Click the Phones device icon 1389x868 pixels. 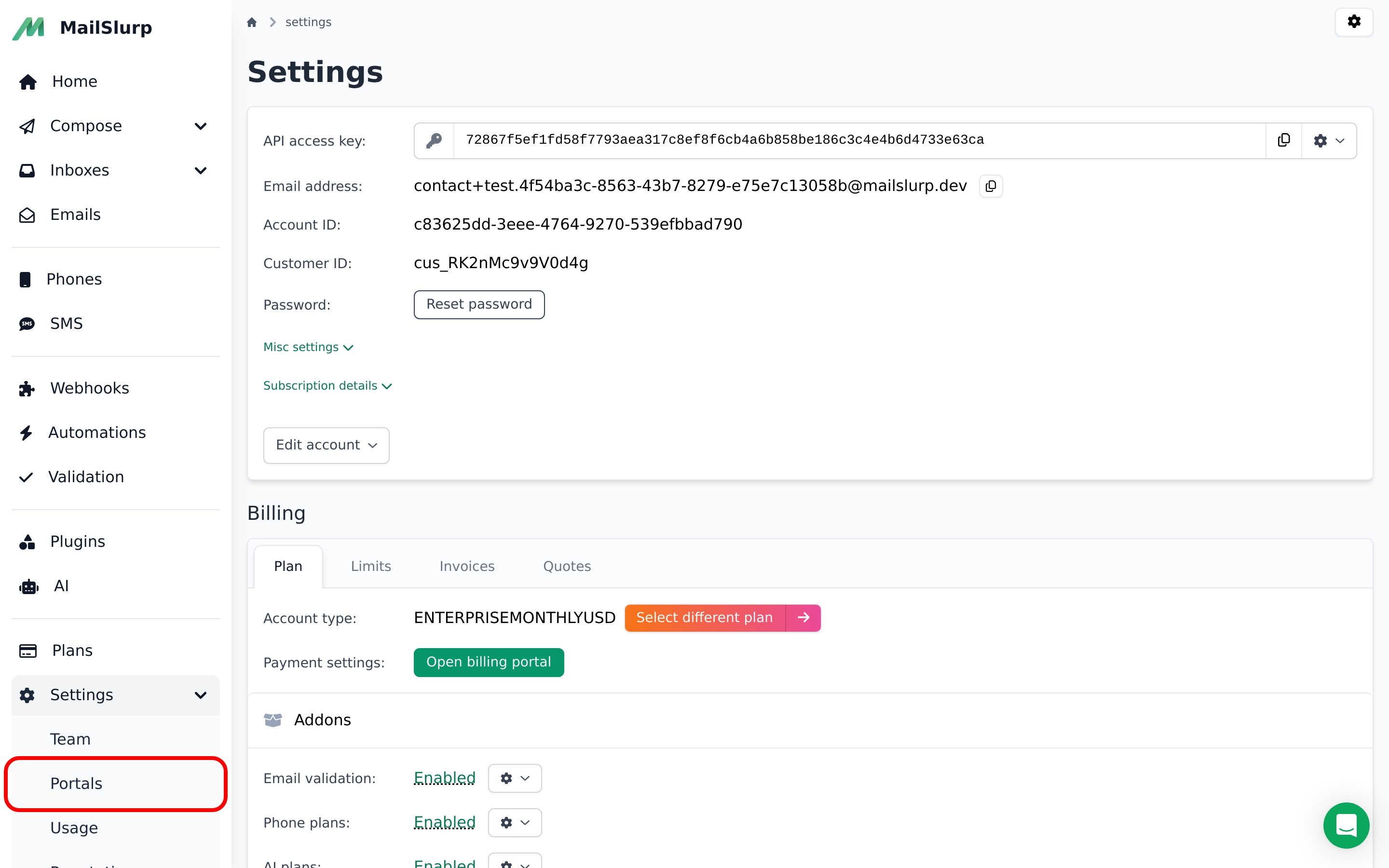click(25, 280)
